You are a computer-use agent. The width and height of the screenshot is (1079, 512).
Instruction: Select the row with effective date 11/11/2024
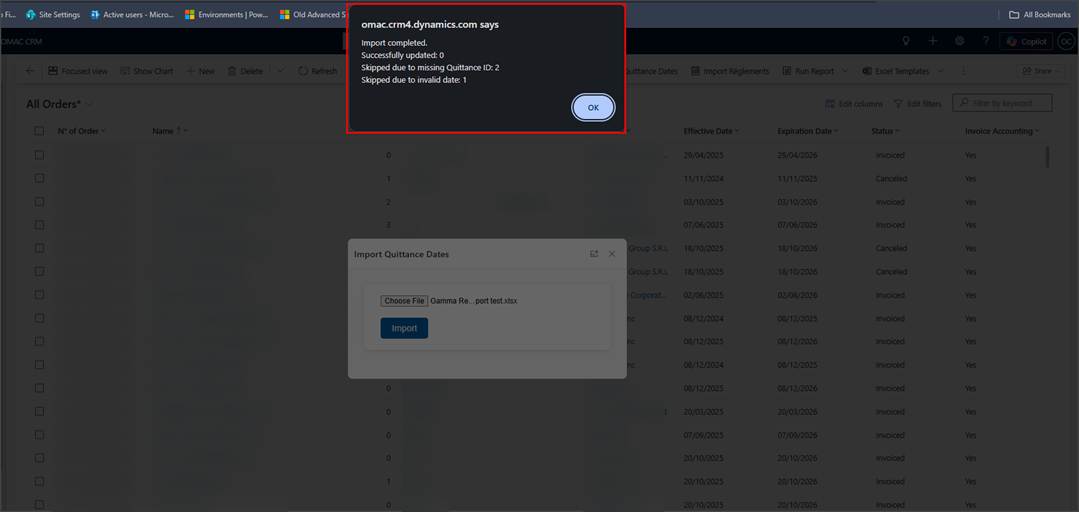point(39,178)
